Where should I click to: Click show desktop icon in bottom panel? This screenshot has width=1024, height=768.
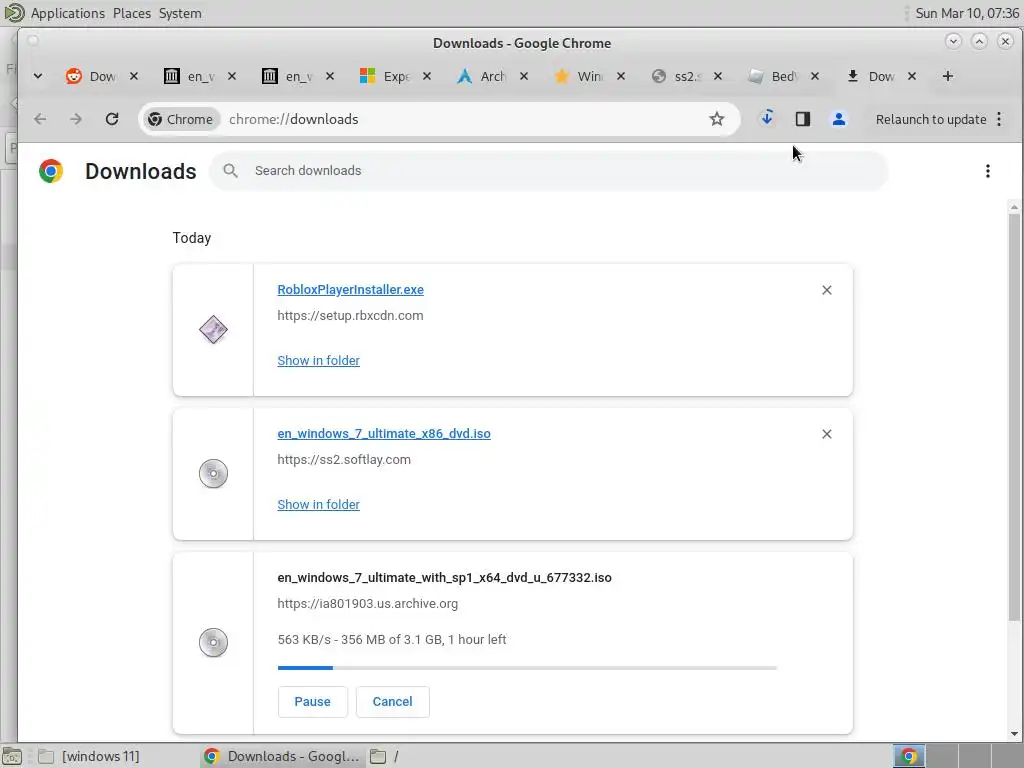coord(12,756)
